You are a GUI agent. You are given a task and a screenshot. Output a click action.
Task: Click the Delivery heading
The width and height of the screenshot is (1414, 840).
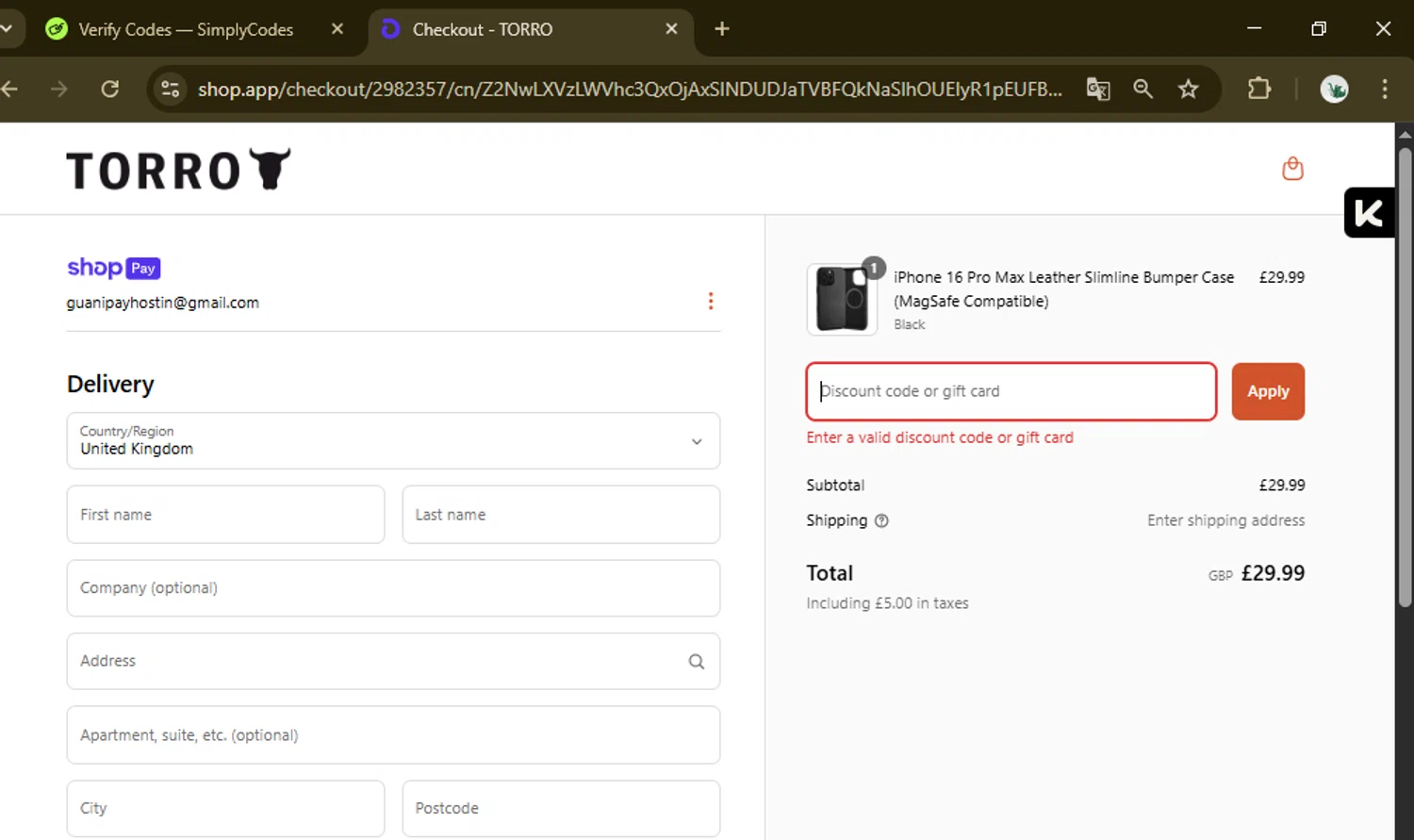pos(110,385)
